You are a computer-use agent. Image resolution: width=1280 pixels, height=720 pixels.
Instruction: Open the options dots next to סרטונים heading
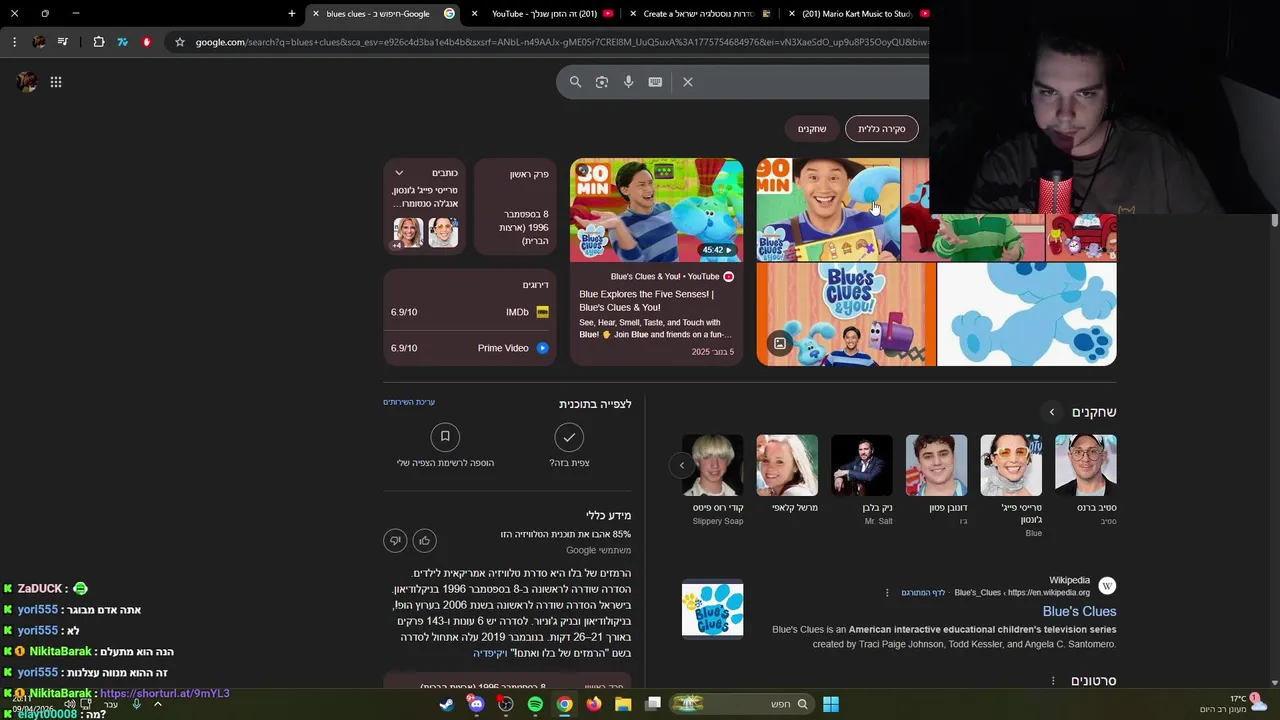pos(1053,681)
